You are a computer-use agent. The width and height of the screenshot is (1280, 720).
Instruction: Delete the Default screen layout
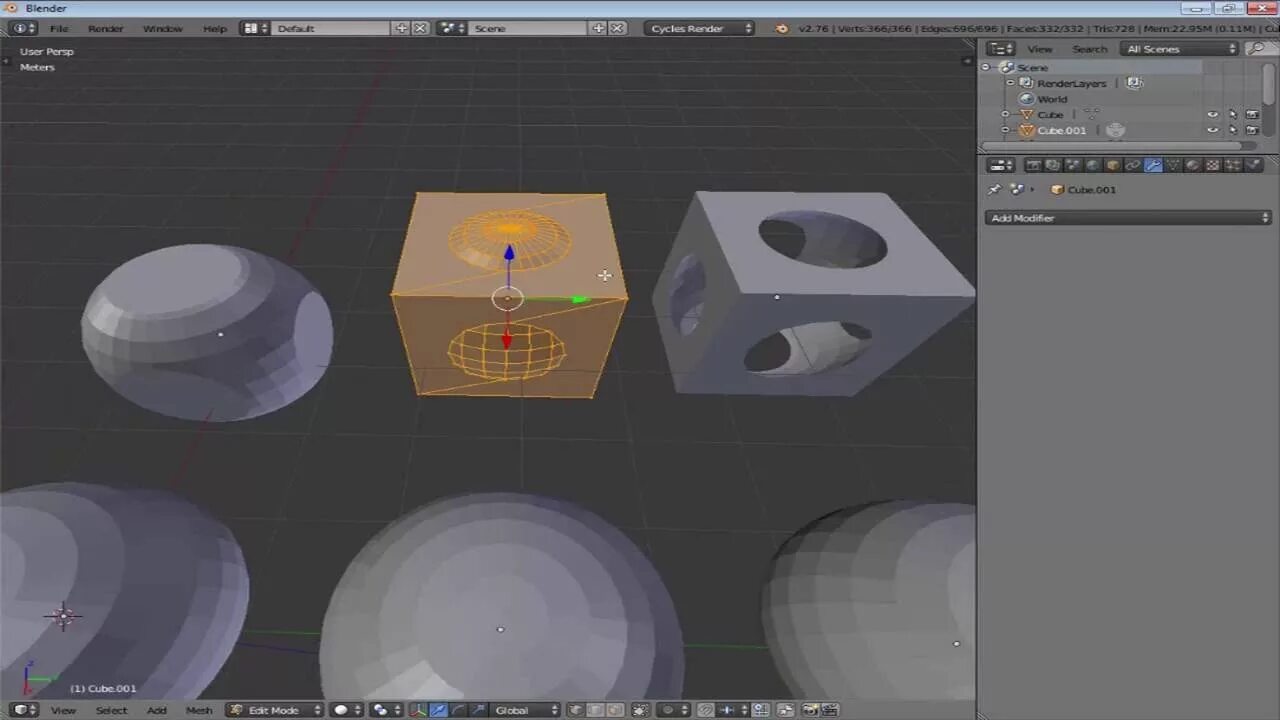coord(420,28)
